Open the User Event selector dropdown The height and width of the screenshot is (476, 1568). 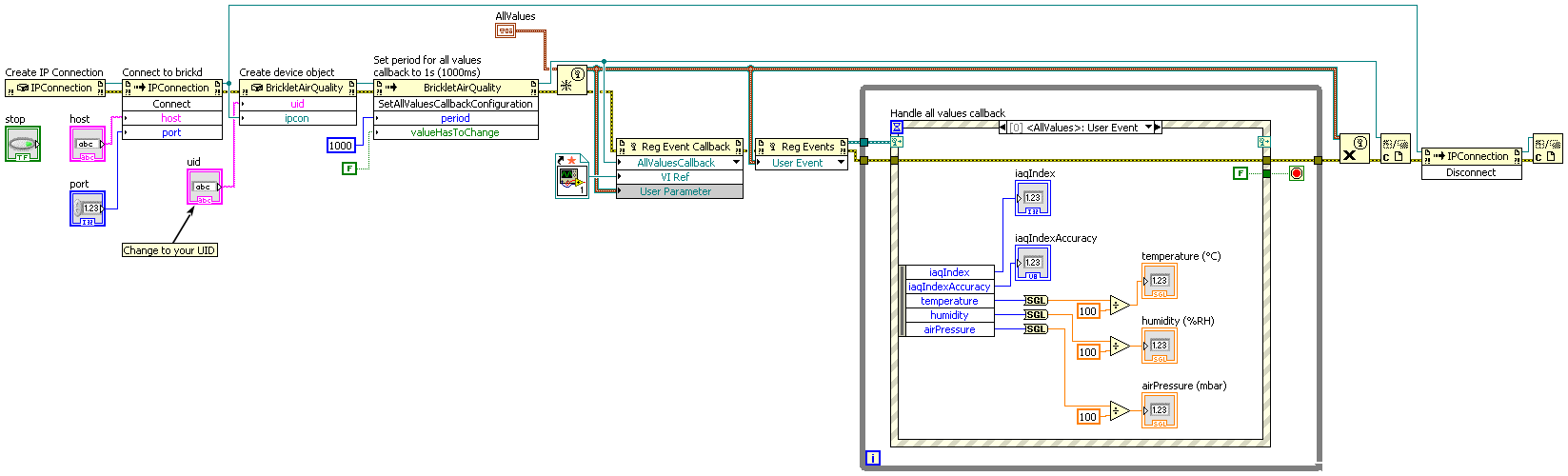[841, 163]
